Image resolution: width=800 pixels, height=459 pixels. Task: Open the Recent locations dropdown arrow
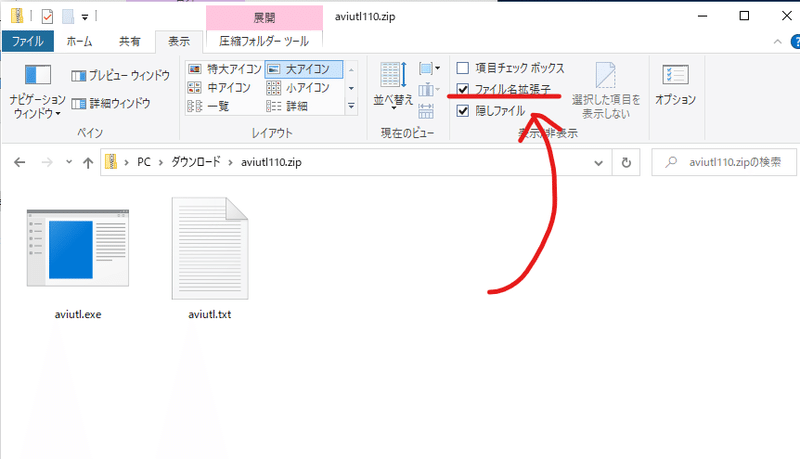tap(69, 162)
